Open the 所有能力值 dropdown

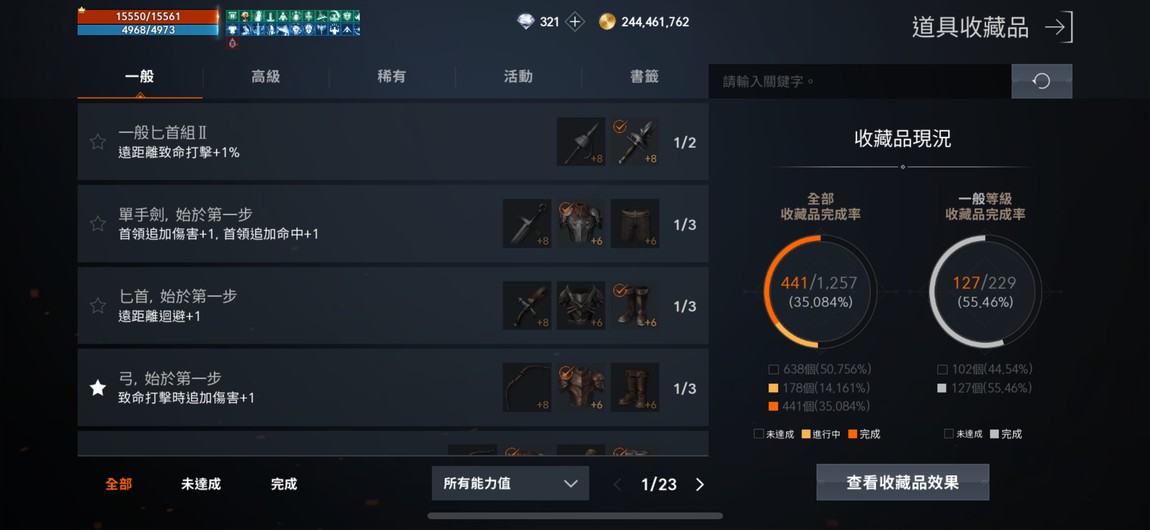pyautogui.click(x=510, y=484)
